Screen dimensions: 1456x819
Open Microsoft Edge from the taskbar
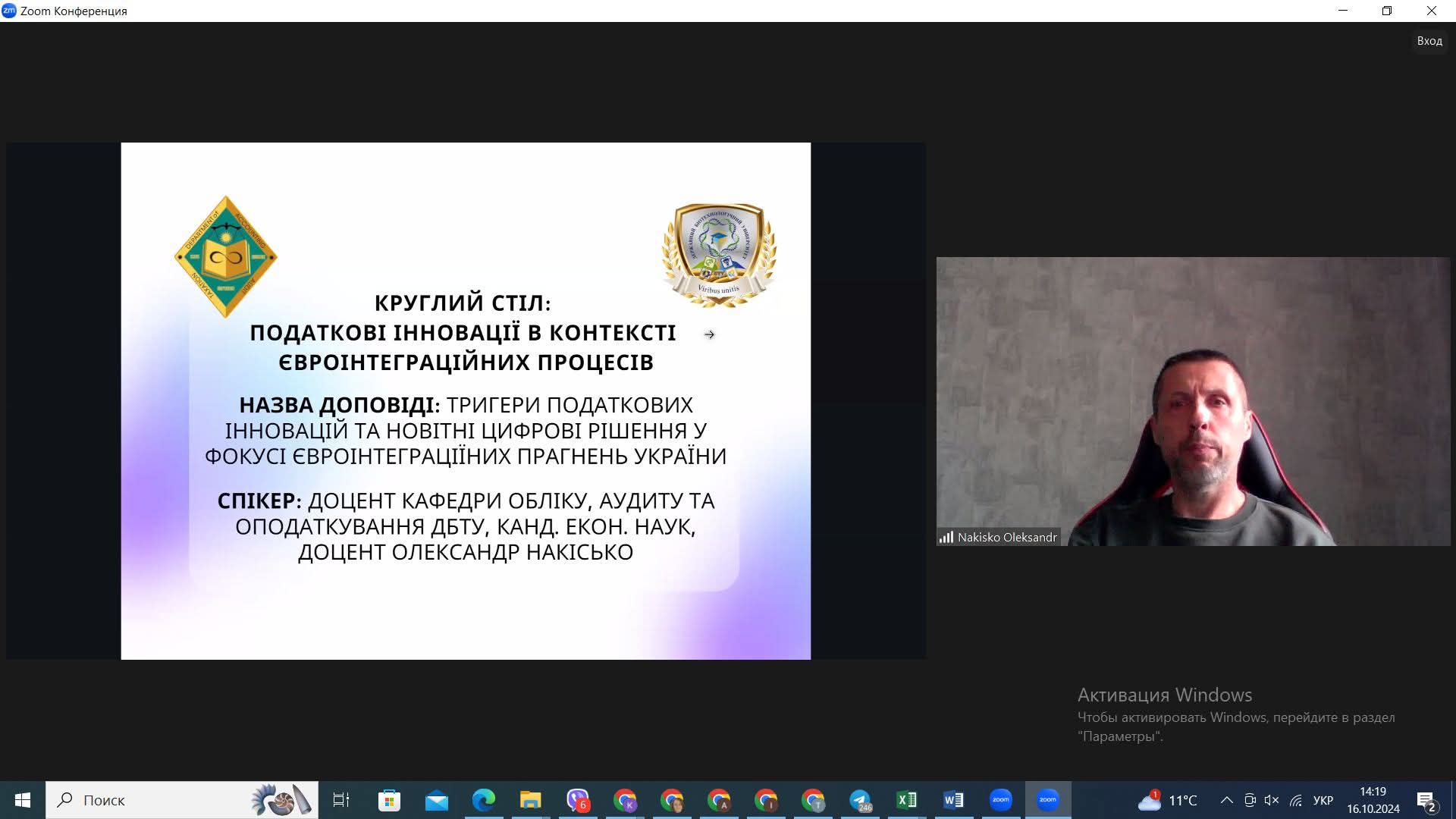pyautogui.click(x=483, y=800)
